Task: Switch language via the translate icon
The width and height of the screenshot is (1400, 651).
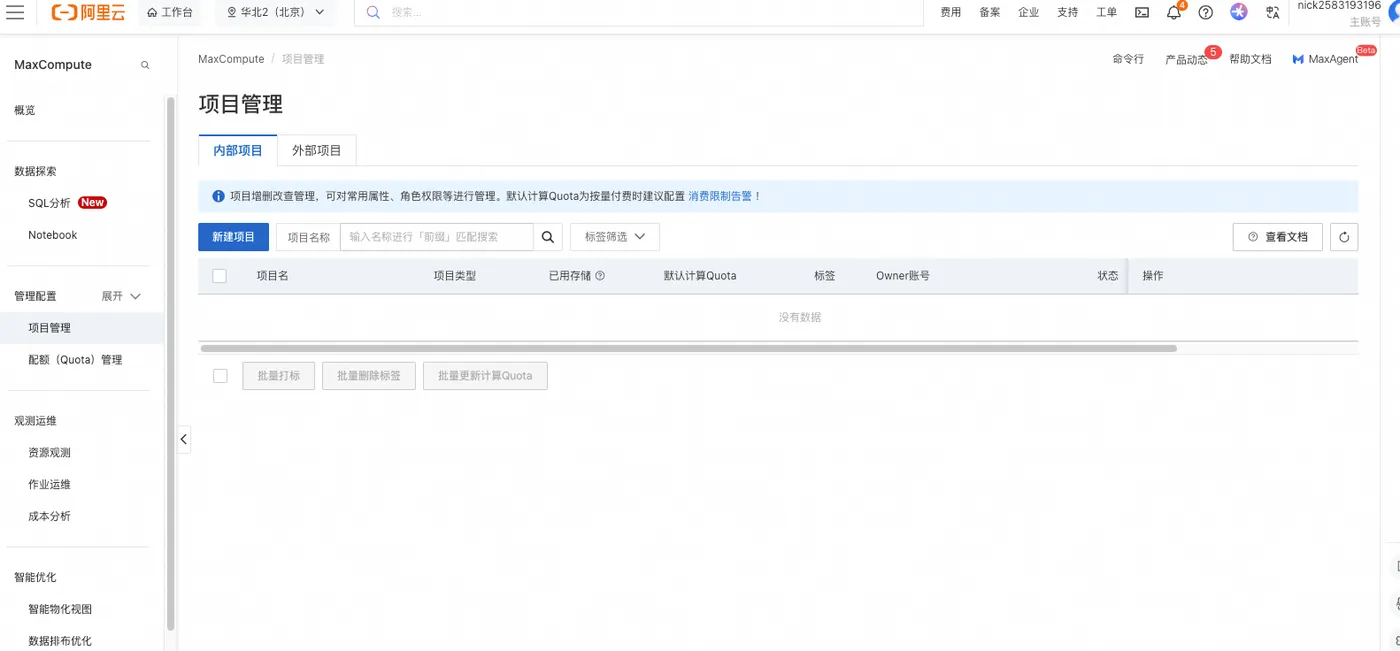Action: (1272, 12)
